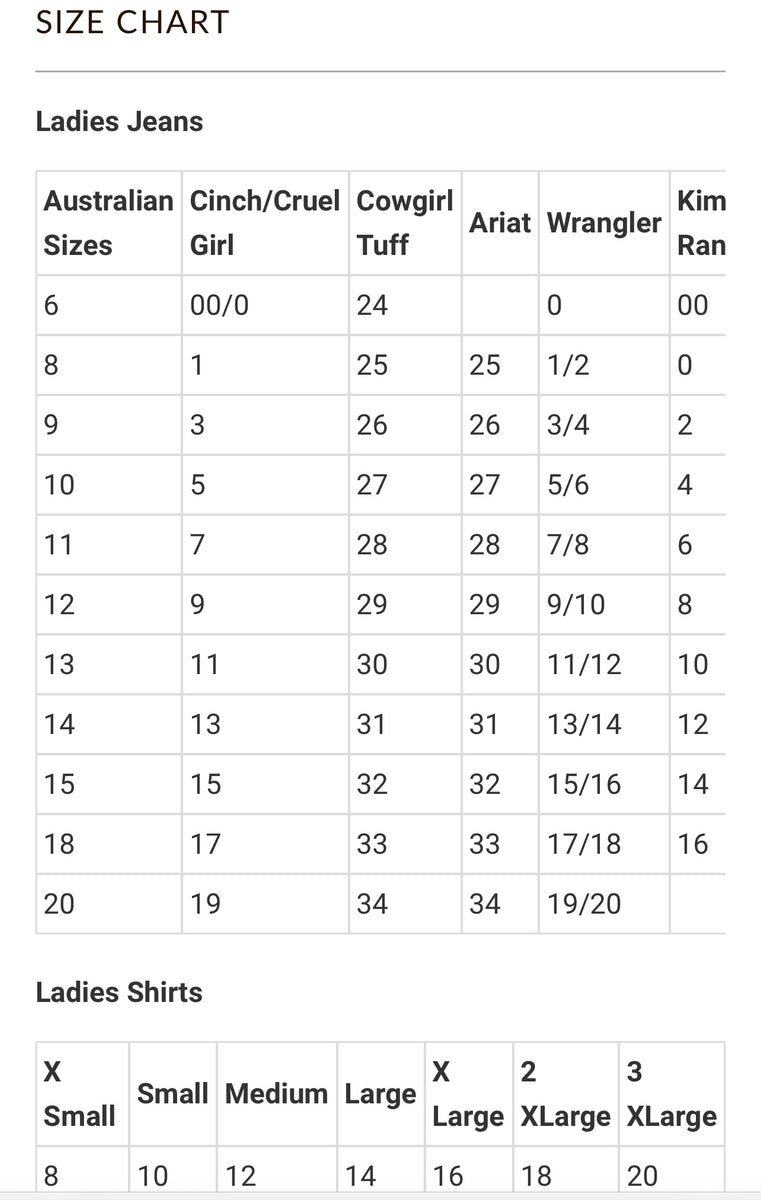Select the Wrangler 5/6 size cell

[x=568, y=485]
